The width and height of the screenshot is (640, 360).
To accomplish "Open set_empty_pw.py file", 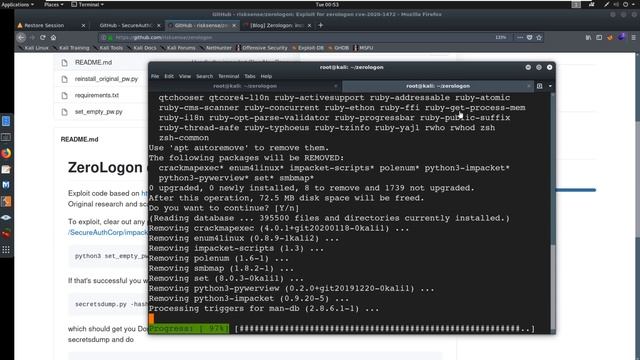I will (99, 111).
